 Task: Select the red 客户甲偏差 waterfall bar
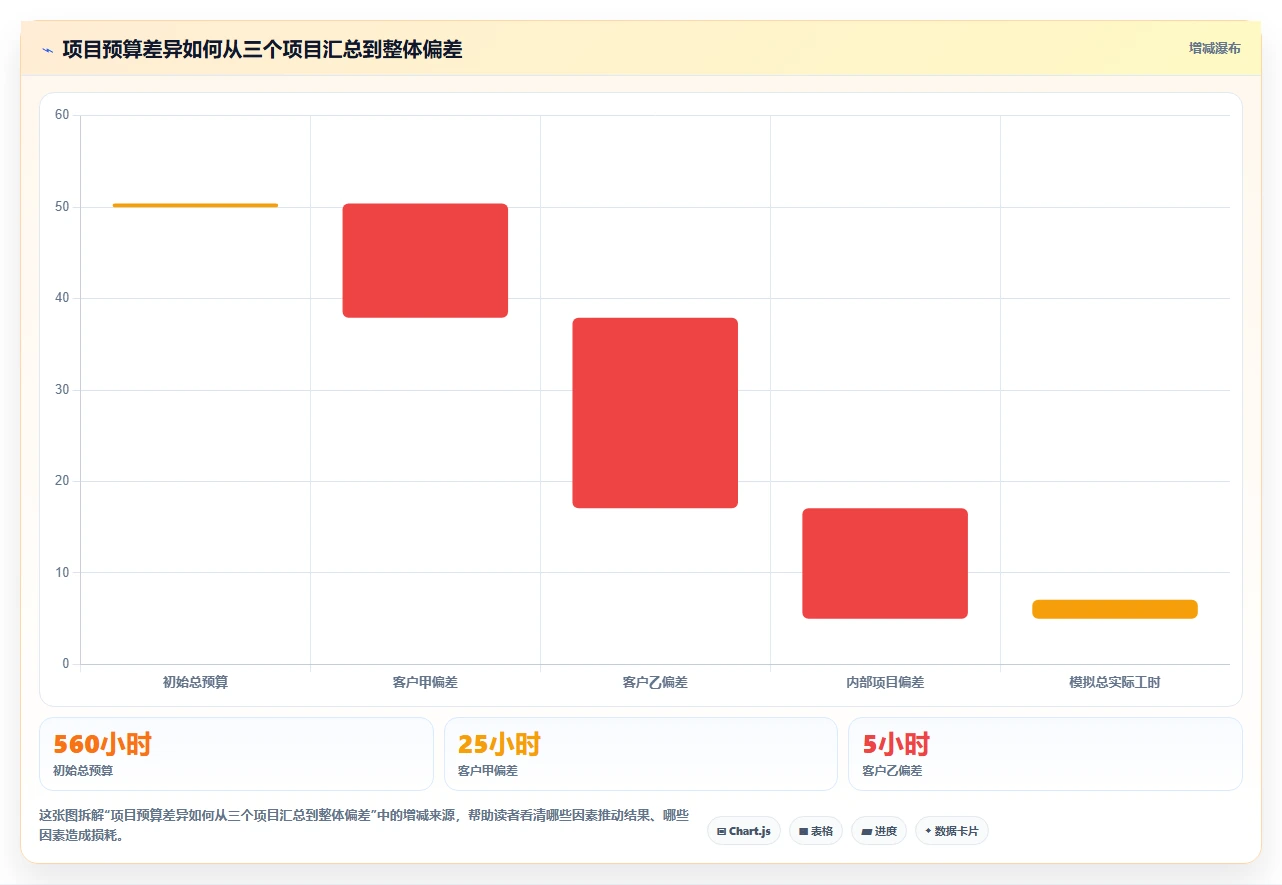(x=425, y=260)
